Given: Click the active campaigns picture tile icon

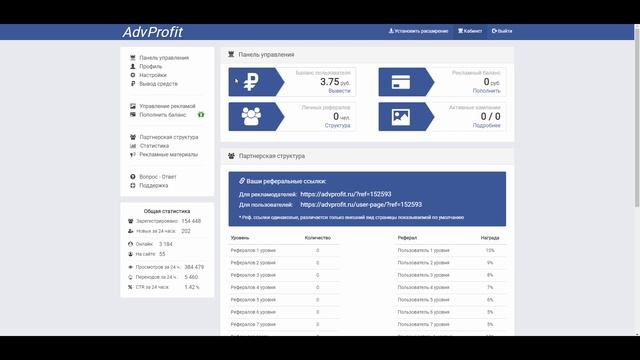Looking at the screenshot, I should [401, 117].
